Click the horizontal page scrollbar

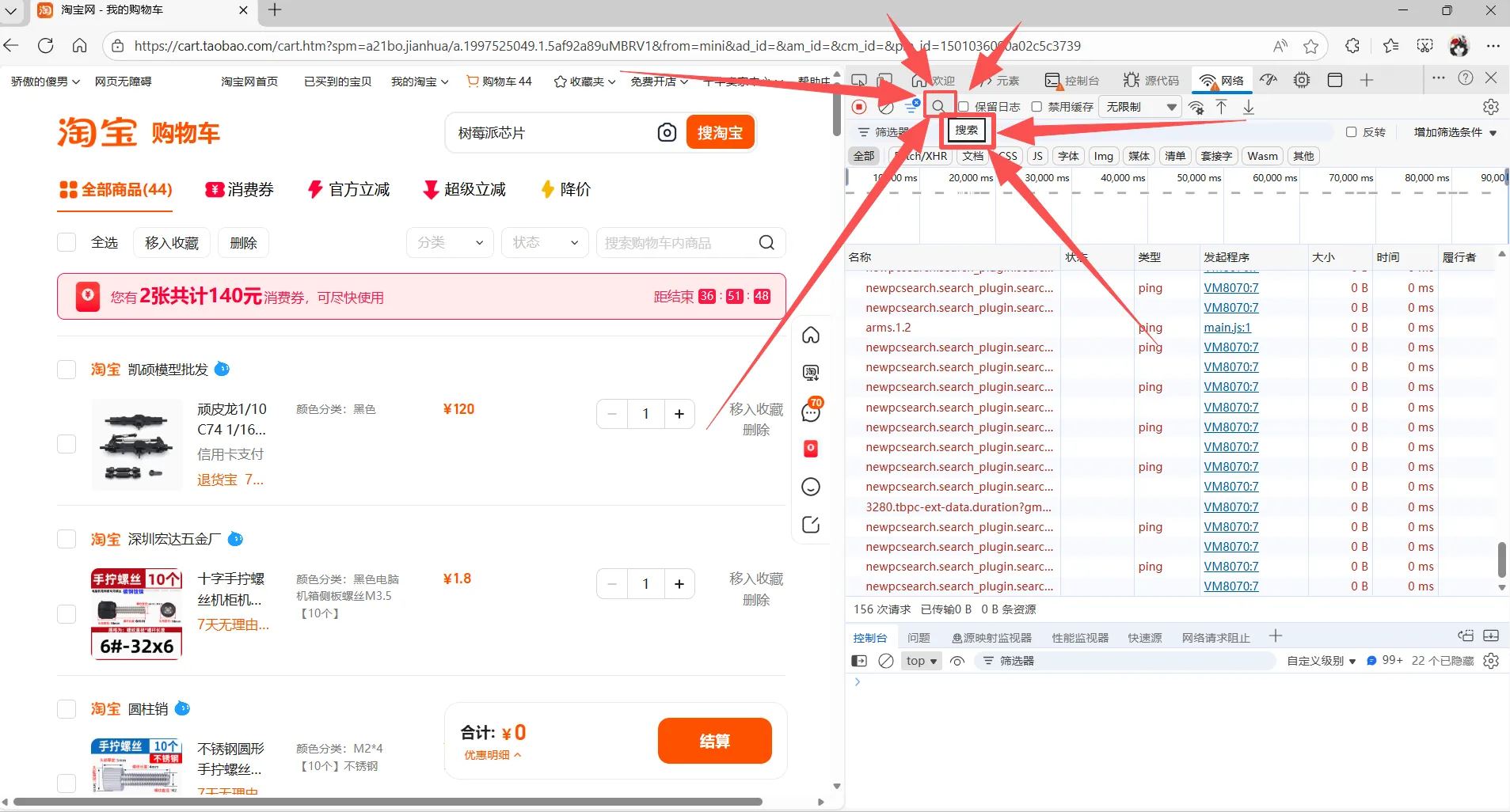[x=388, y=802]
